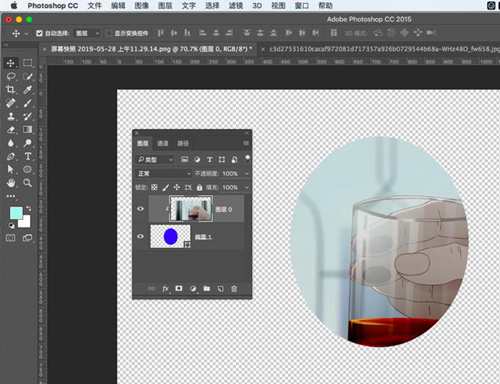Open the layer filter type dropdown
The image size is (500, 384).
tap(155, 160)
